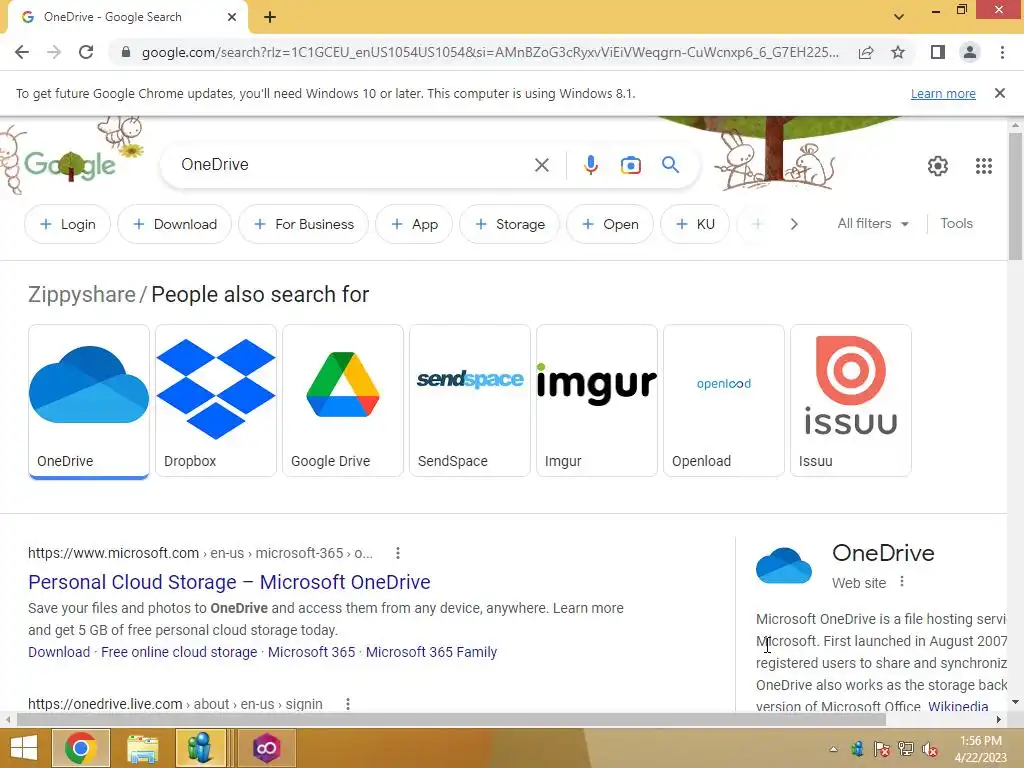The height and width of the screenshot is (768, 1024).
Task: Click the Zippyshare breadcrumb heading
Action: [x=82, y=295]
